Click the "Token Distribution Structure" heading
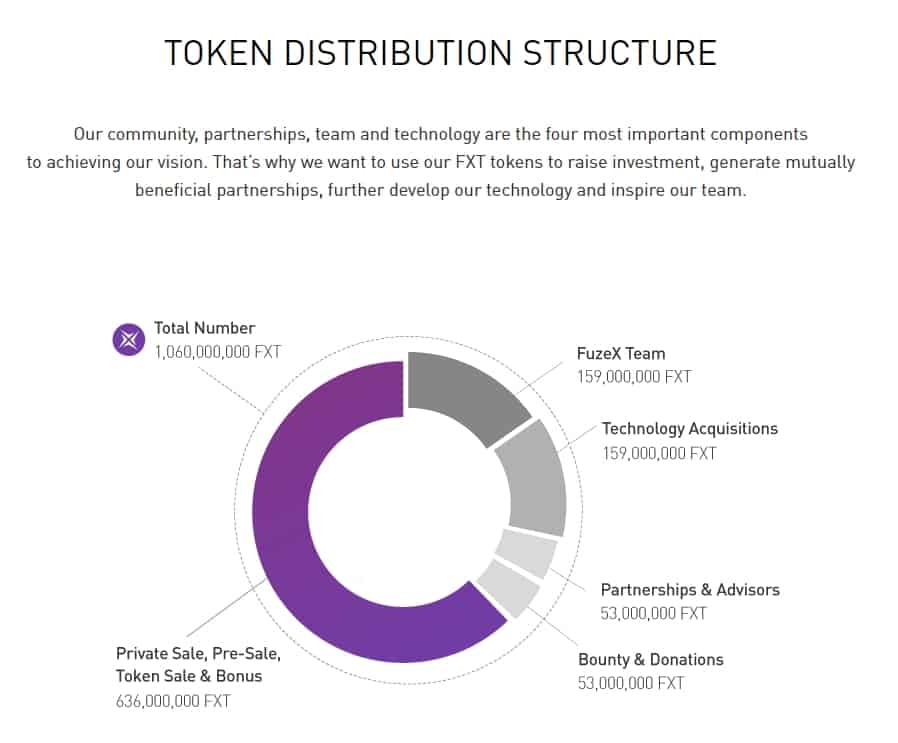This screenshot has width=898, height=743. click(440, 53)
